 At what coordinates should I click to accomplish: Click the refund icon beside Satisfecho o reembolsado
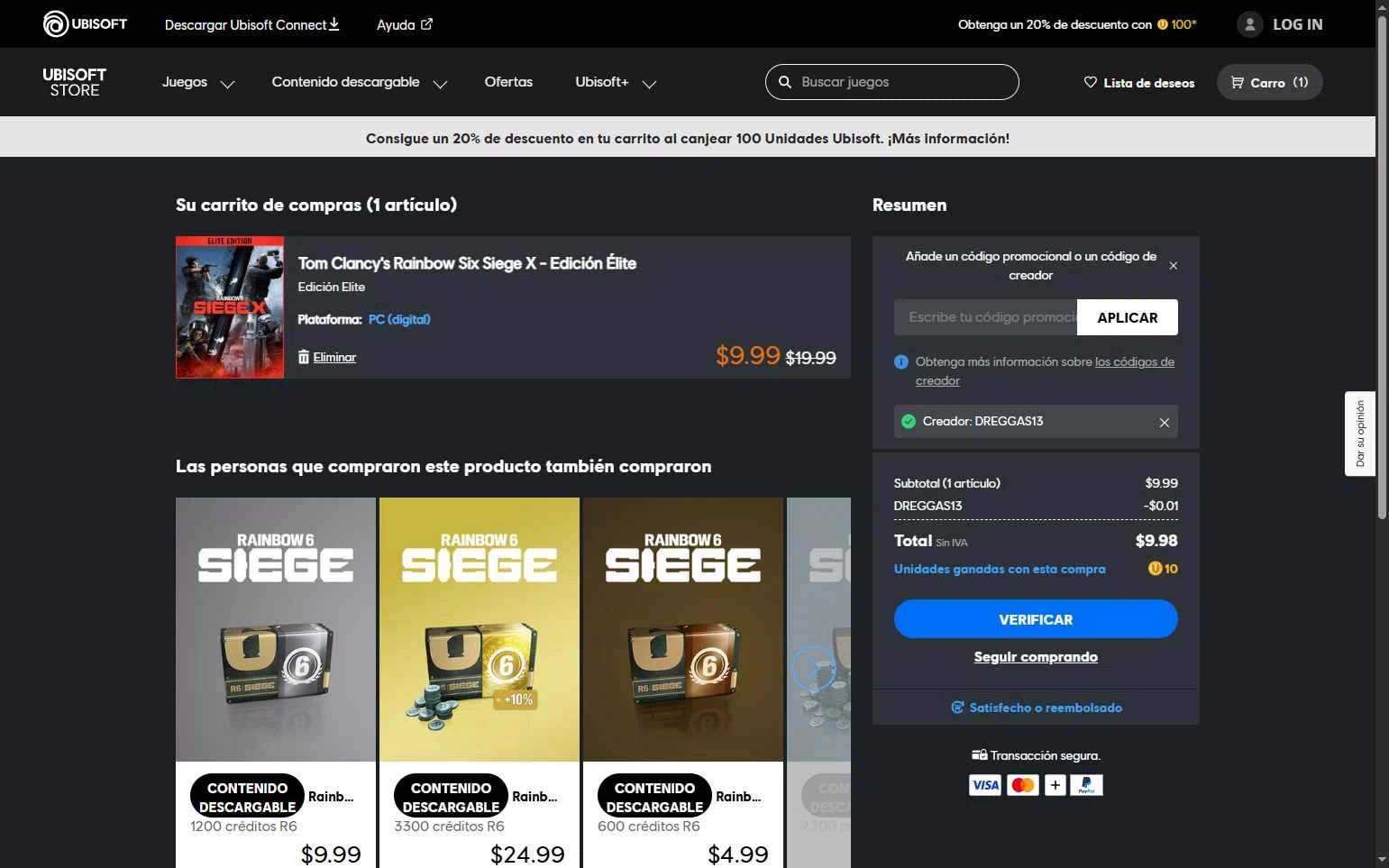[958, 708]
